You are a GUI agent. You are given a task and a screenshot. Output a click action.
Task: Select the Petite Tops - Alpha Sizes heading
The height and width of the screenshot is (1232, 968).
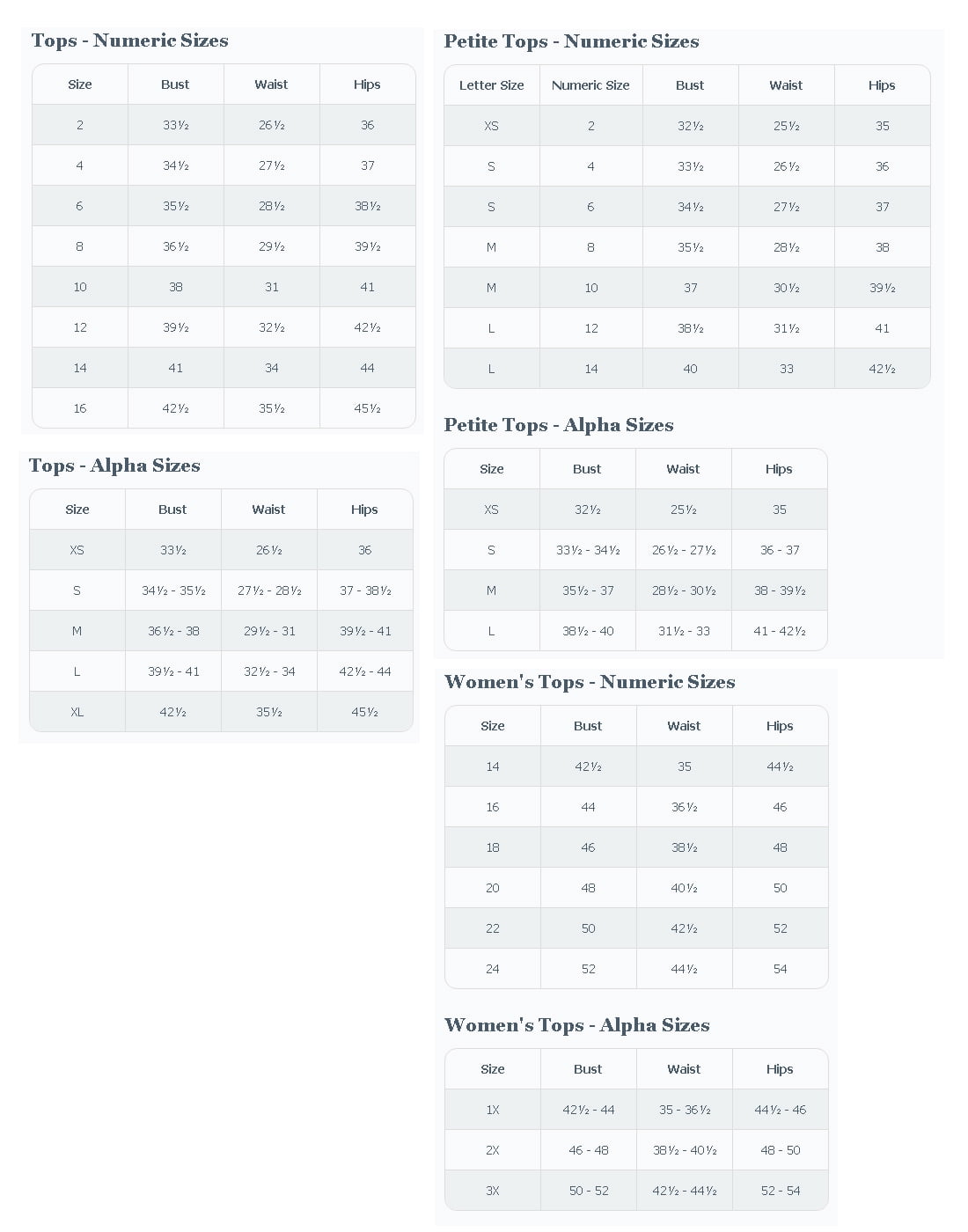[x=559, y=425]
